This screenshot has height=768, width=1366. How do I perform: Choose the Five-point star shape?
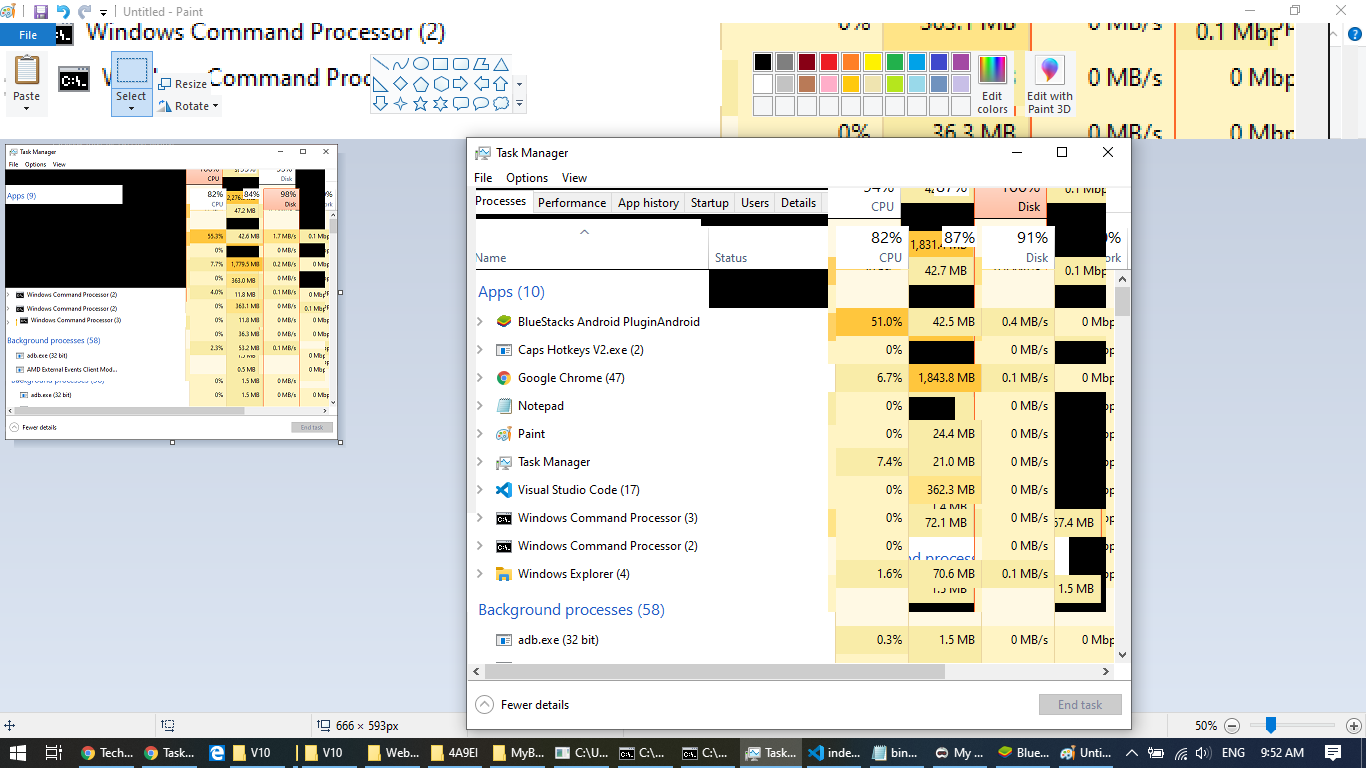pos(421,104)
